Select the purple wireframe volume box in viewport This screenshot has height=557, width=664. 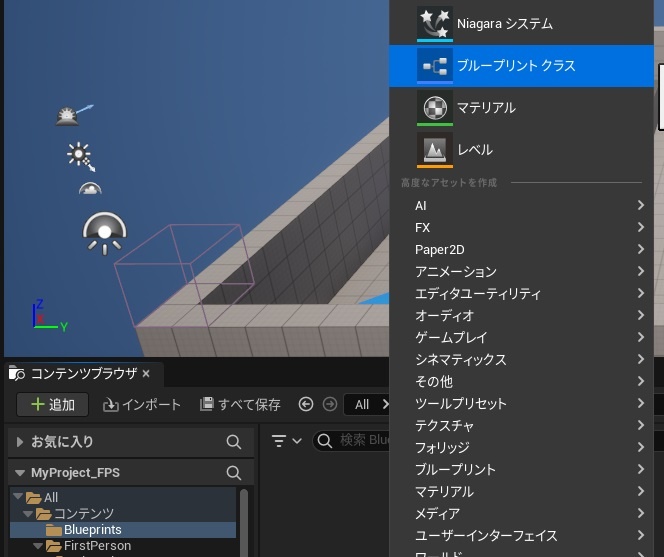184,275
